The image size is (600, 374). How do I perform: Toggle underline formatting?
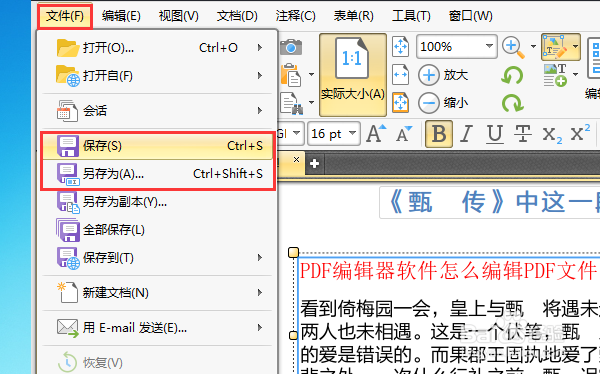click(495, 134)
